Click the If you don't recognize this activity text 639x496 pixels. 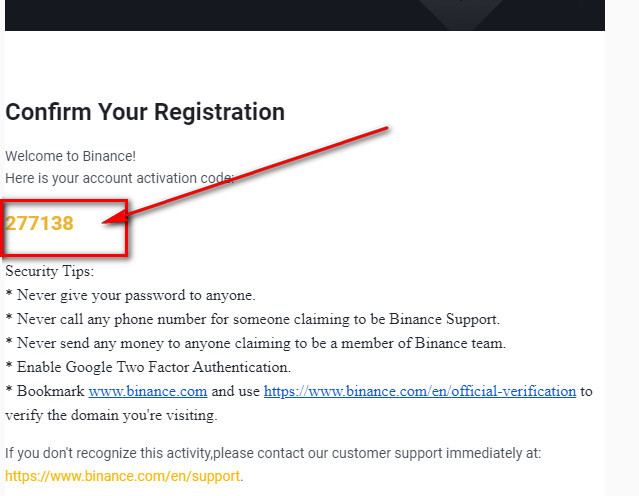coord(273,453)
